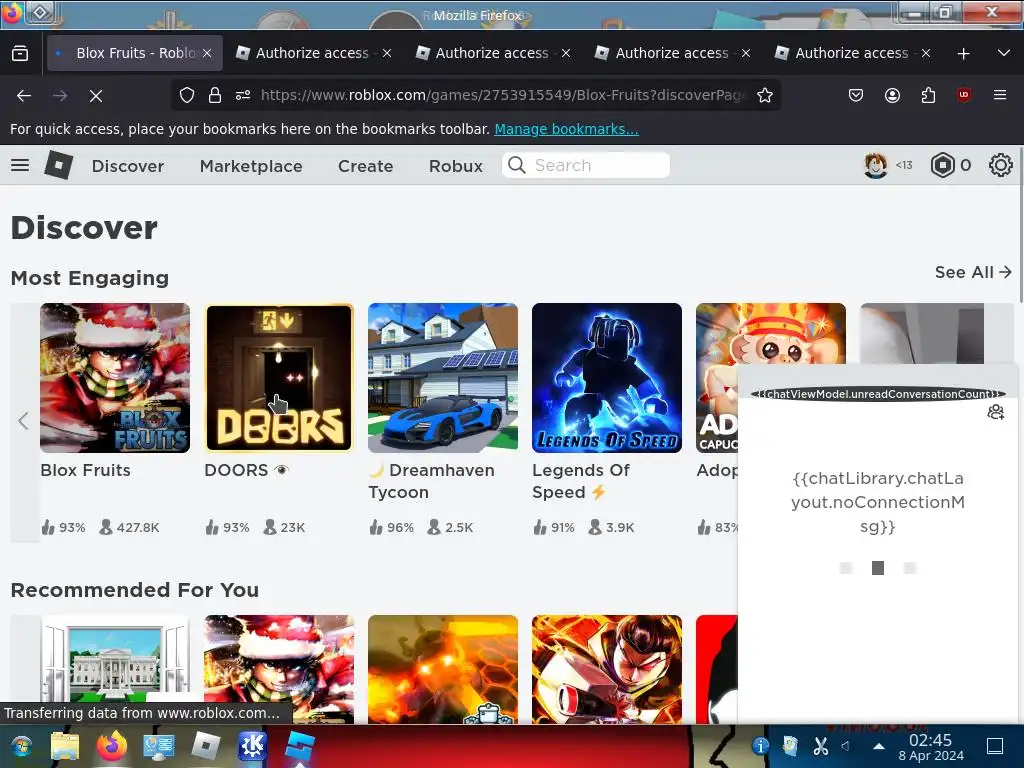The width and height of the screenshot is (1024, 768).
Task: Click See All for Most Engaging
Action: [x=973, y=272]
